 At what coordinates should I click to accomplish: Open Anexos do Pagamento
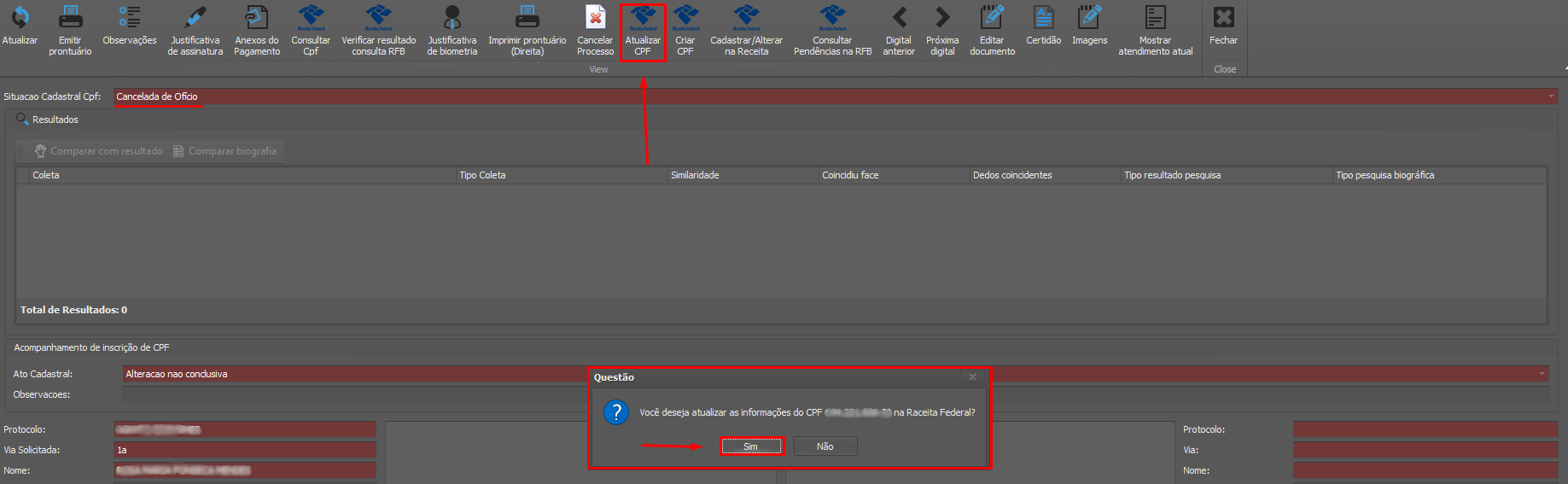tap(257, 30)
